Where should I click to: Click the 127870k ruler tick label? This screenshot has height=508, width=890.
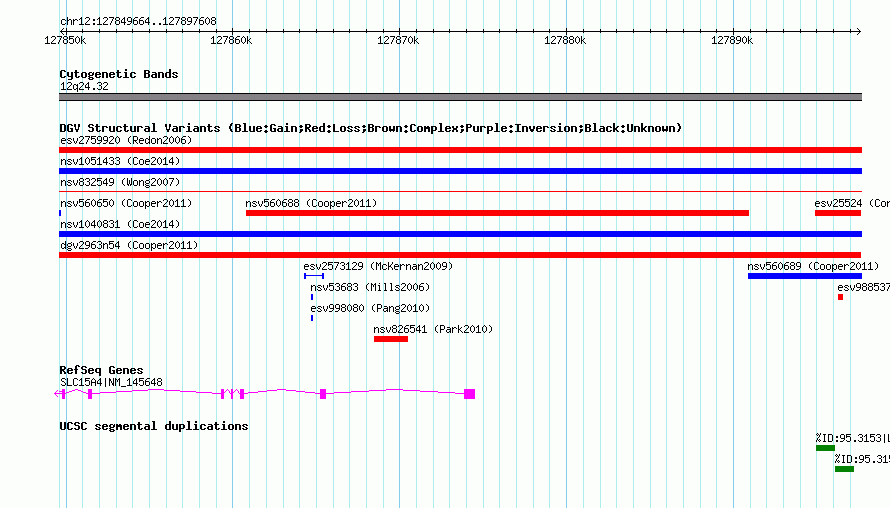(398, 40)
